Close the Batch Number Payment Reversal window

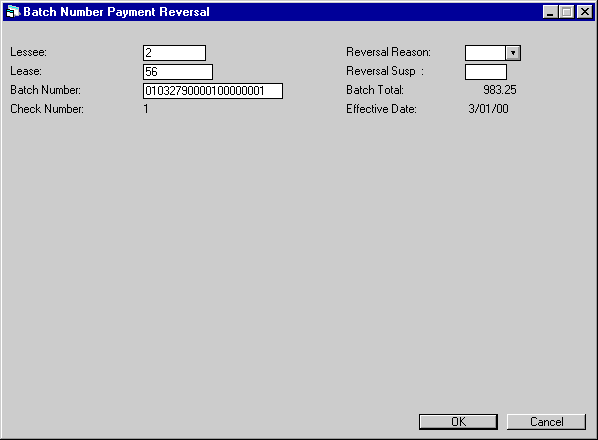click(x=585, y=12)
